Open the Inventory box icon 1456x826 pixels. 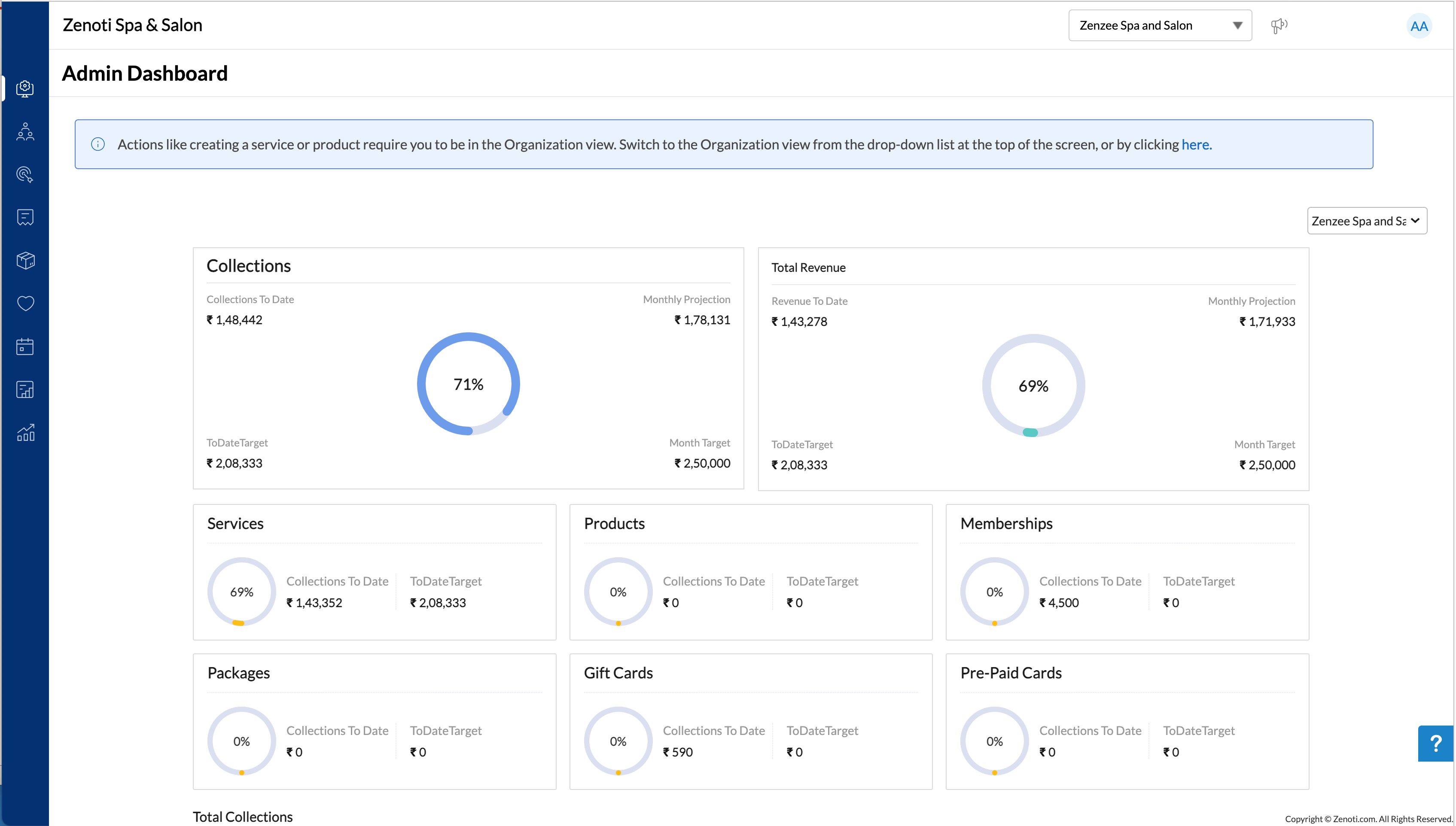(x=24, y=261)
